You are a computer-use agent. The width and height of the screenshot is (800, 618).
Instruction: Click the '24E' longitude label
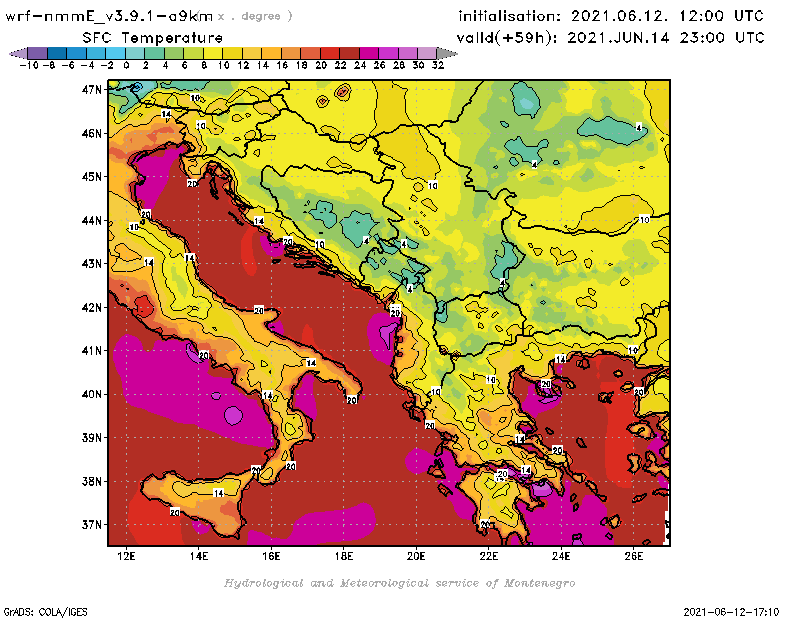tap(561, 556)
